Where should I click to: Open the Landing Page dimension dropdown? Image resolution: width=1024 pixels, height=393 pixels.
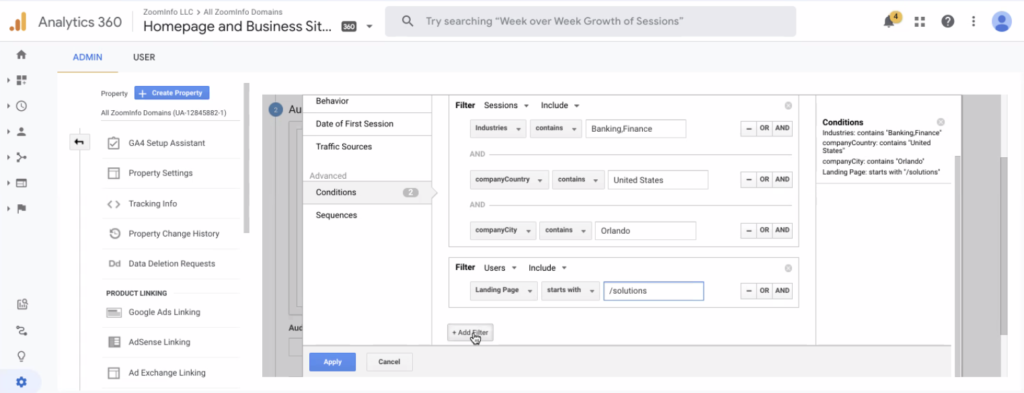[x=504, y=291]
